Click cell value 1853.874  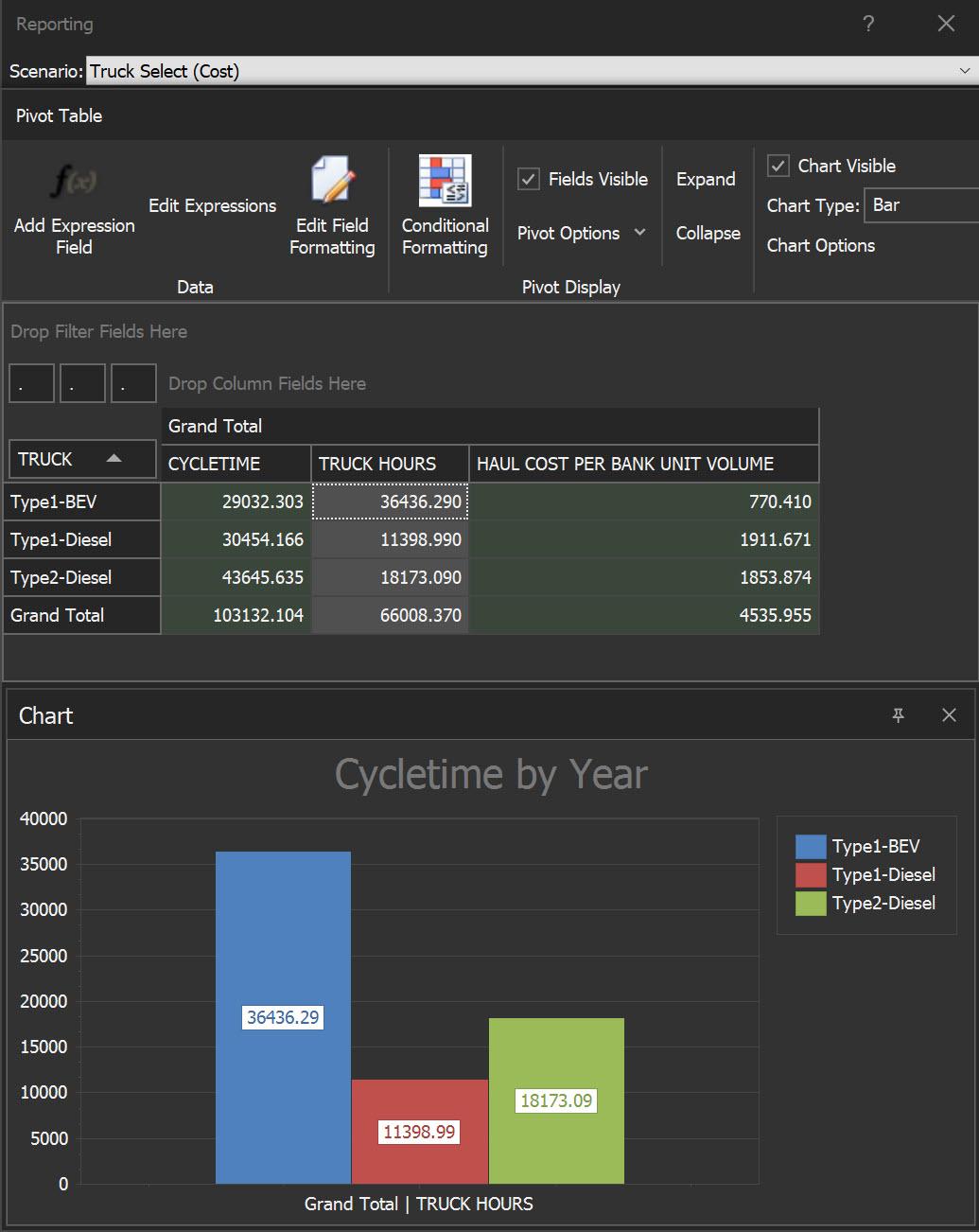644,577
